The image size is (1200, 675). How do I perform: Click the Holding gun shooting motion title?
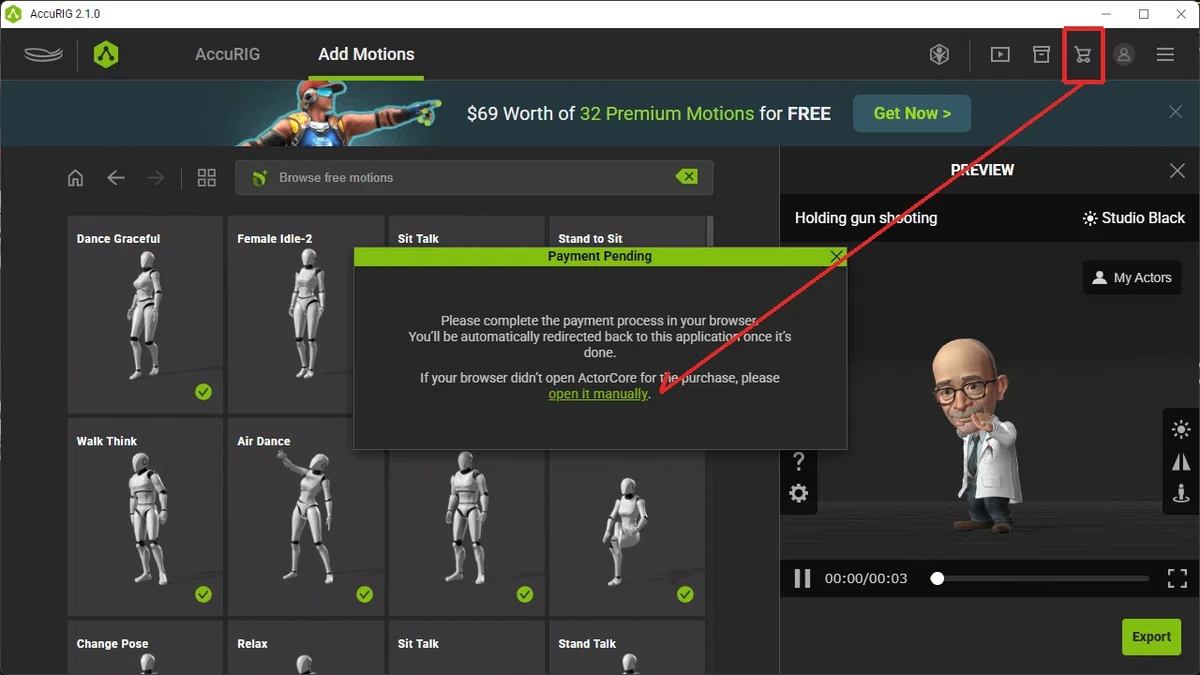coord(866,218)
